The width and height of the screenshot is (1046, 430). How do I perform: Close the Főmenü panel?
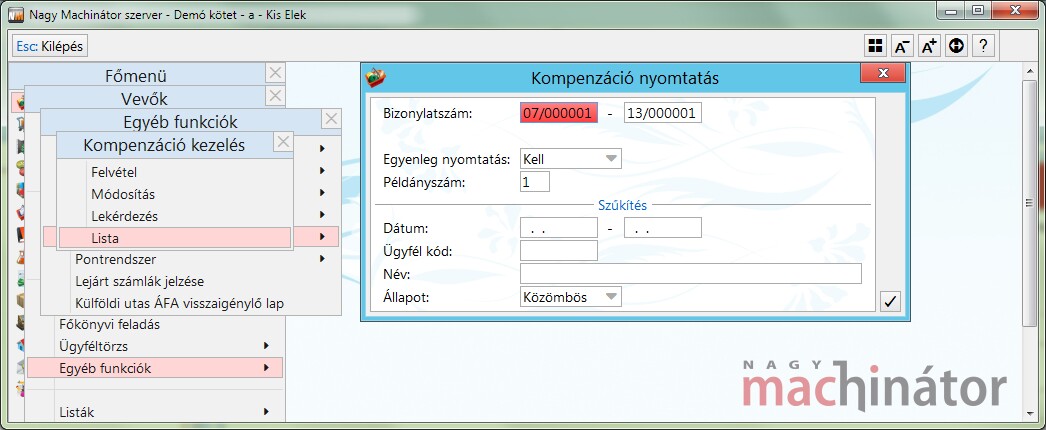276,73
